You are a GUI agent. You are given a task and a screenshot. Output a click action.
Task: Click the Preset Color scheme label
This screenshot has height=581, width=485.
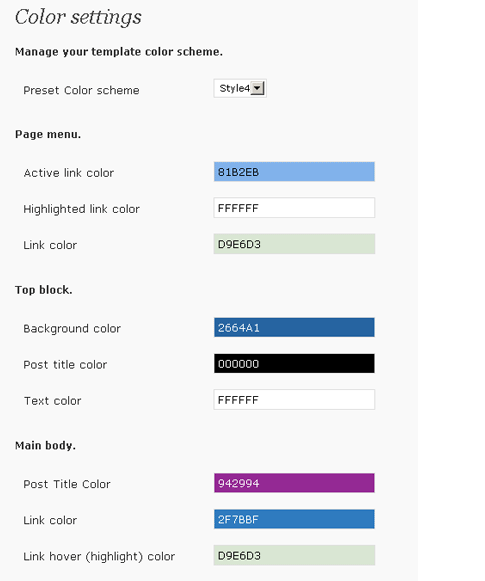[81, 90]
